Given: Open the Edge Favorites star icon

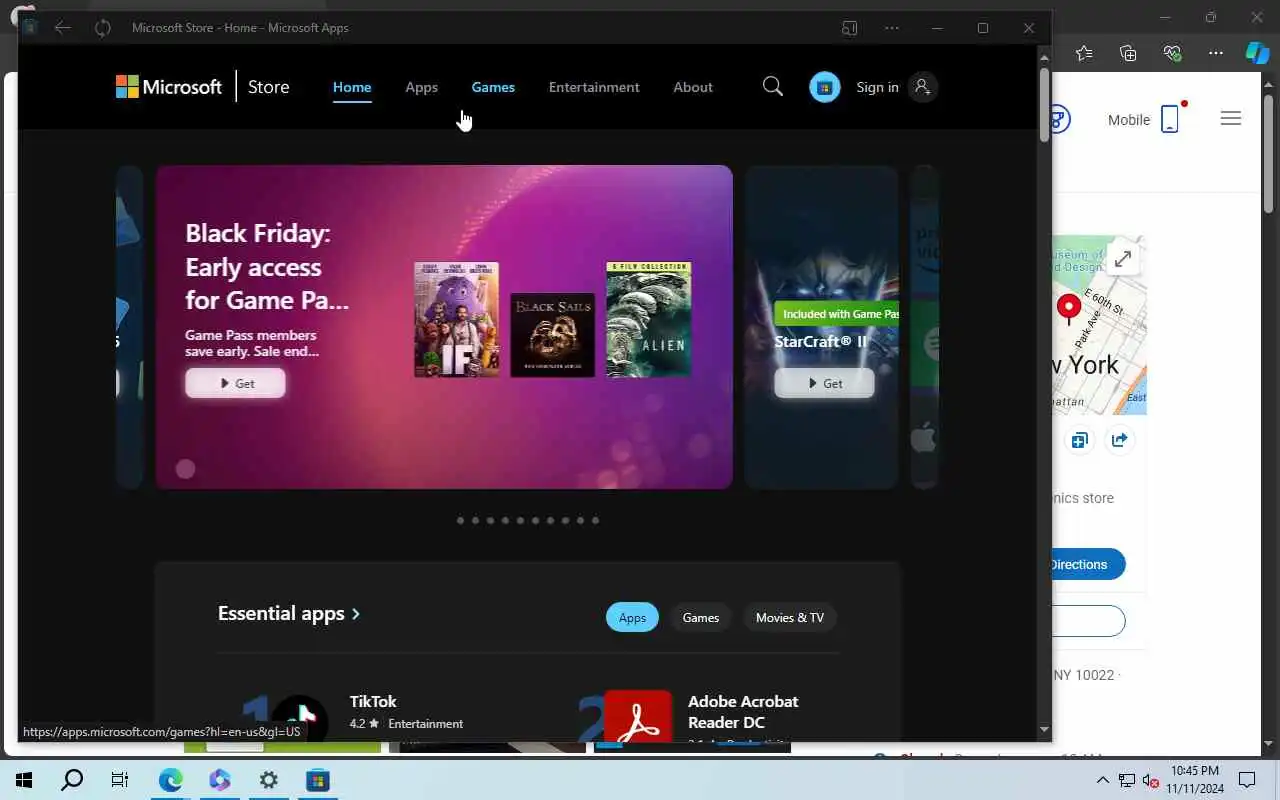Looking at the screenshot, I should pyautogui.click(x=1085, y=53).
